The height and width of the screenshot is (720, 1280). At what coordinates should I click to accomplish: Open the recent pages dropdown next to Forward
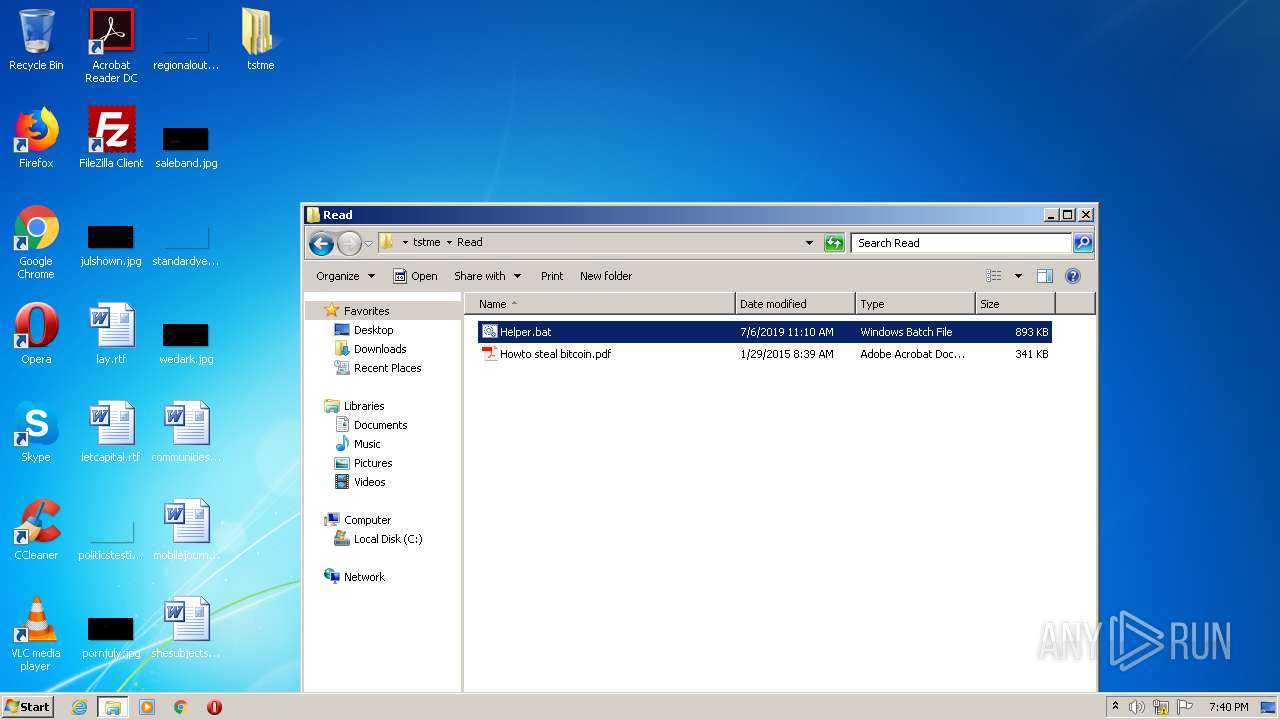pos(368,243)
